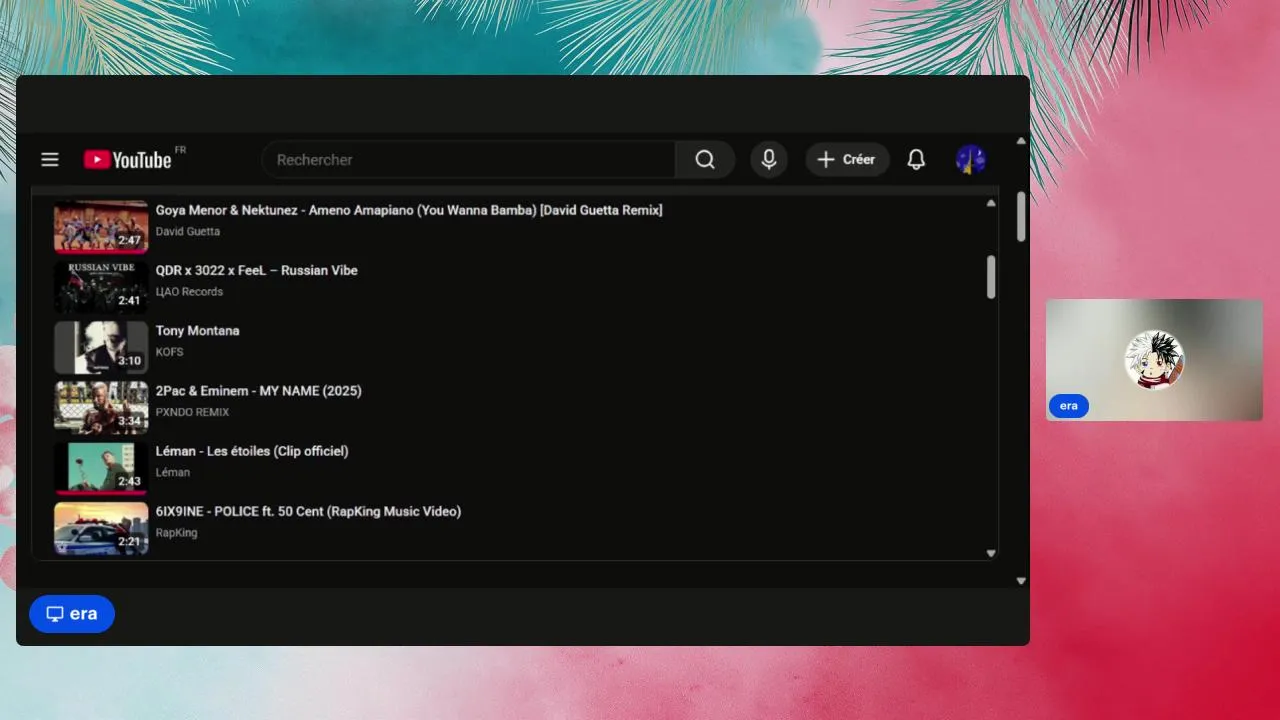
Task: Click the playlist scroll-down arrow
Action: coord(991,553)
